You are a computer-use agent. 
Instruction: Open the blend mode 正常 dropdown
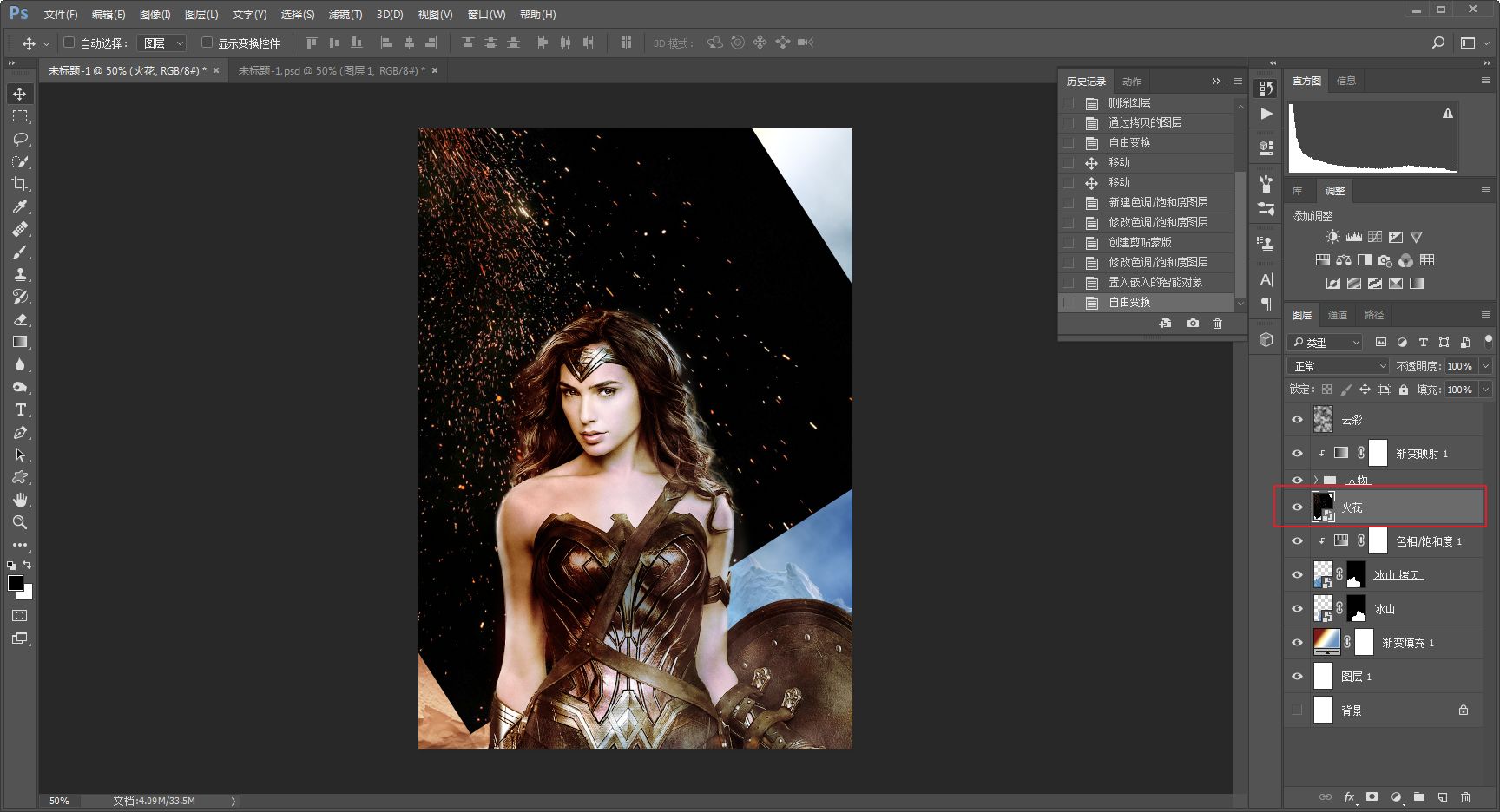(1339, 366)
